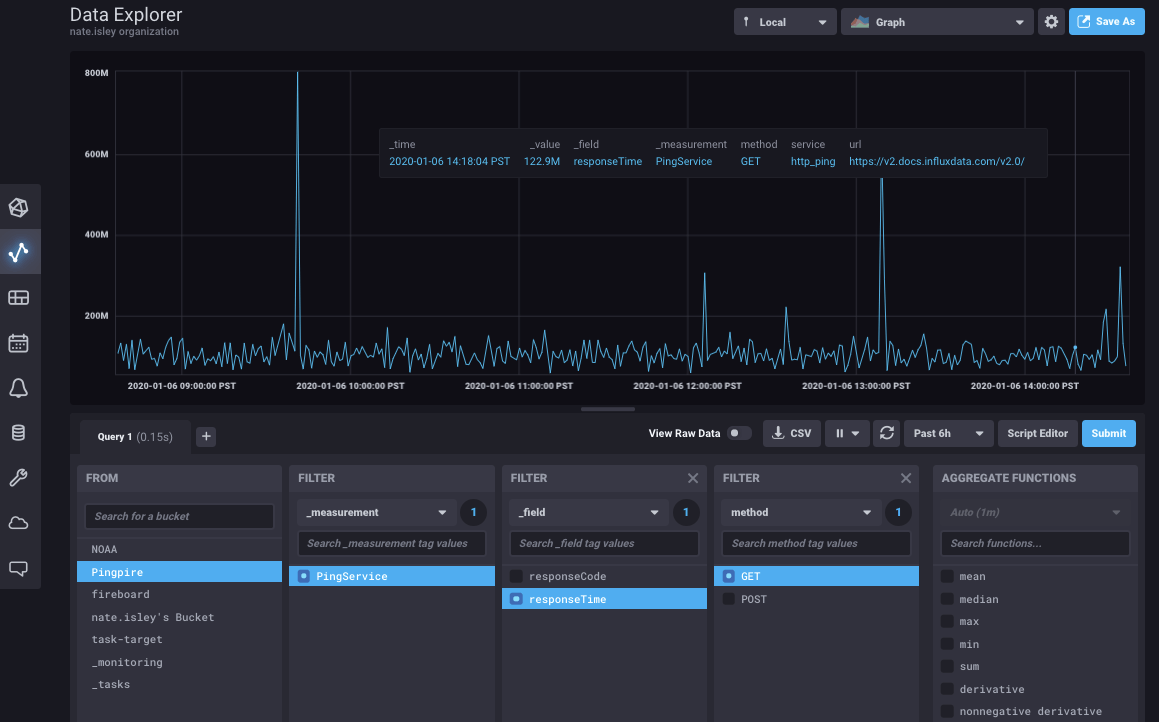The width and height of the screenshot is (1159, 722).
Task: Click the Submit button
Action: pyautogui.click(x=1108, y=433)
